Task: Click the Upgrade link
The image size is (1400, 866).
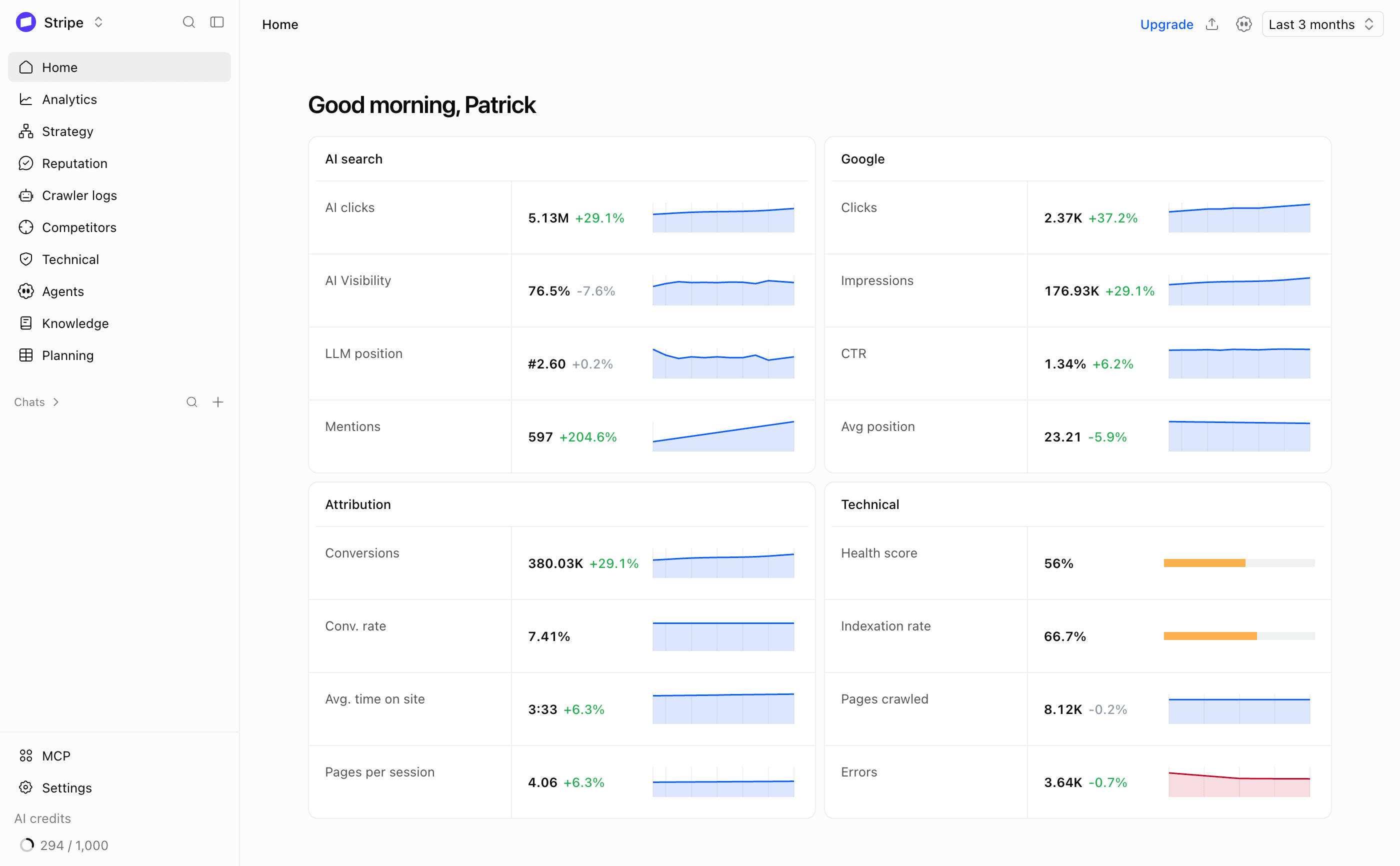Action: pyautogui.click(x=1166, y=24)
